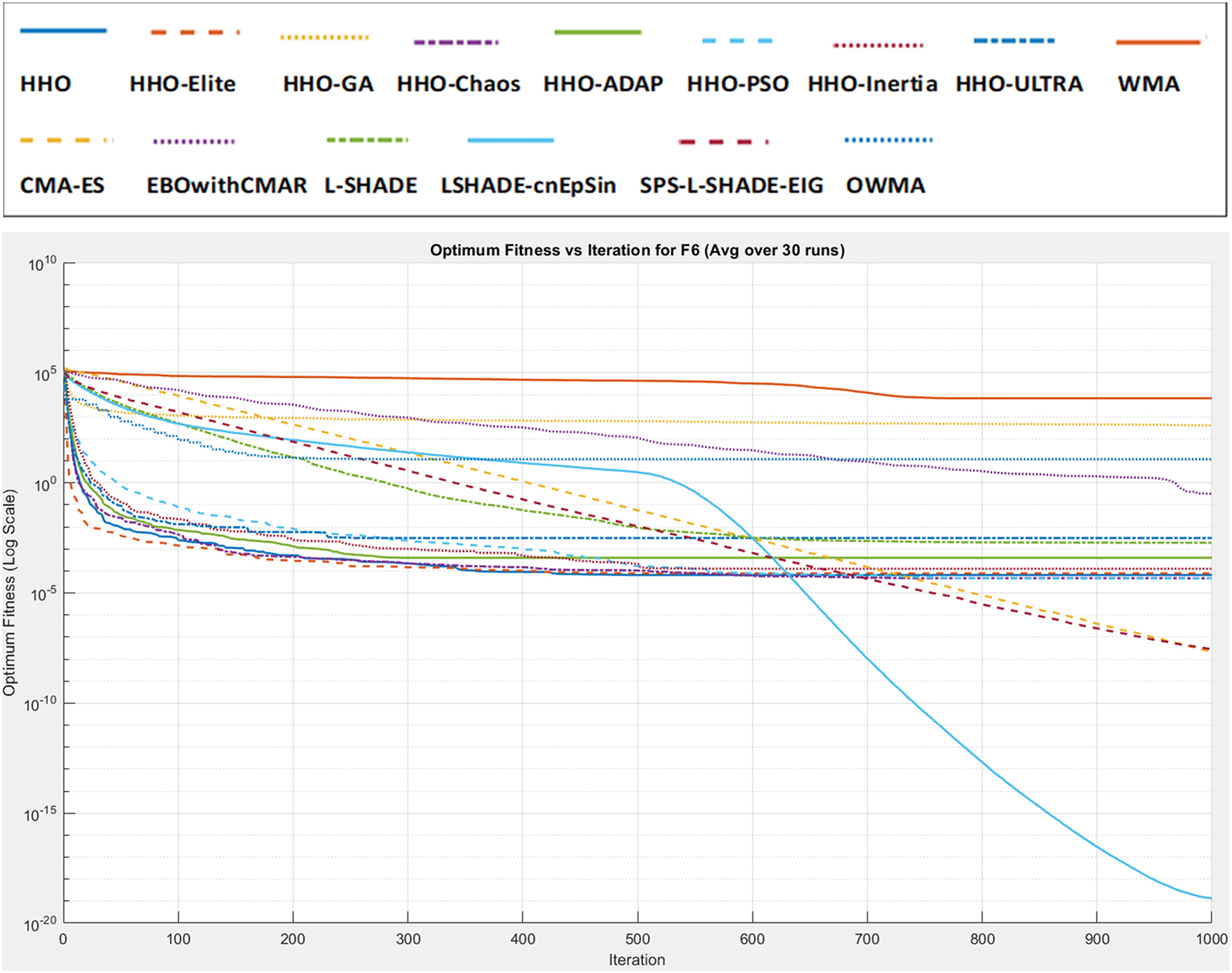This screenshot has height=973, width=1232.
Task: Select the SPS-L-SHADE-EIG legend label
Action: click(x=731, y=186)
